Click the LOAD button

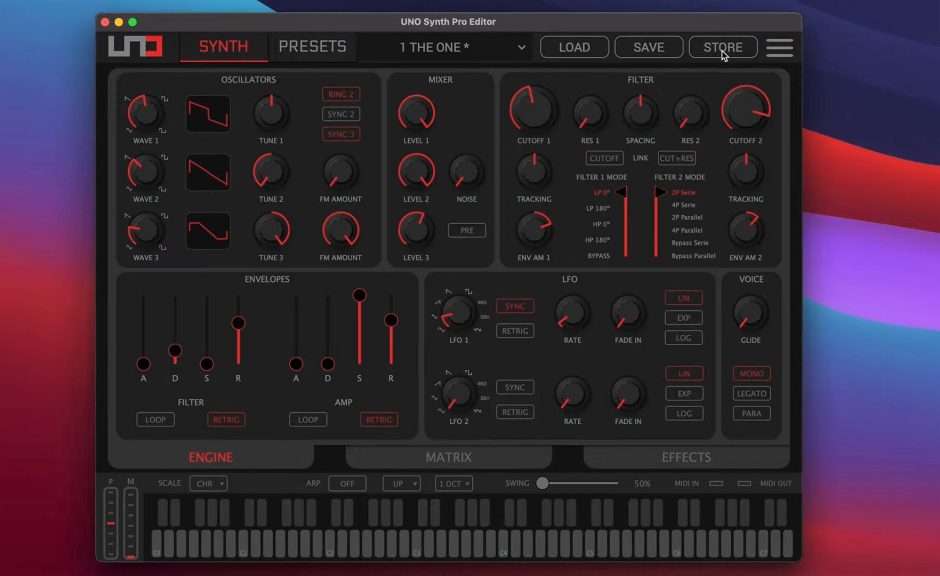click(x=574, y=47)
